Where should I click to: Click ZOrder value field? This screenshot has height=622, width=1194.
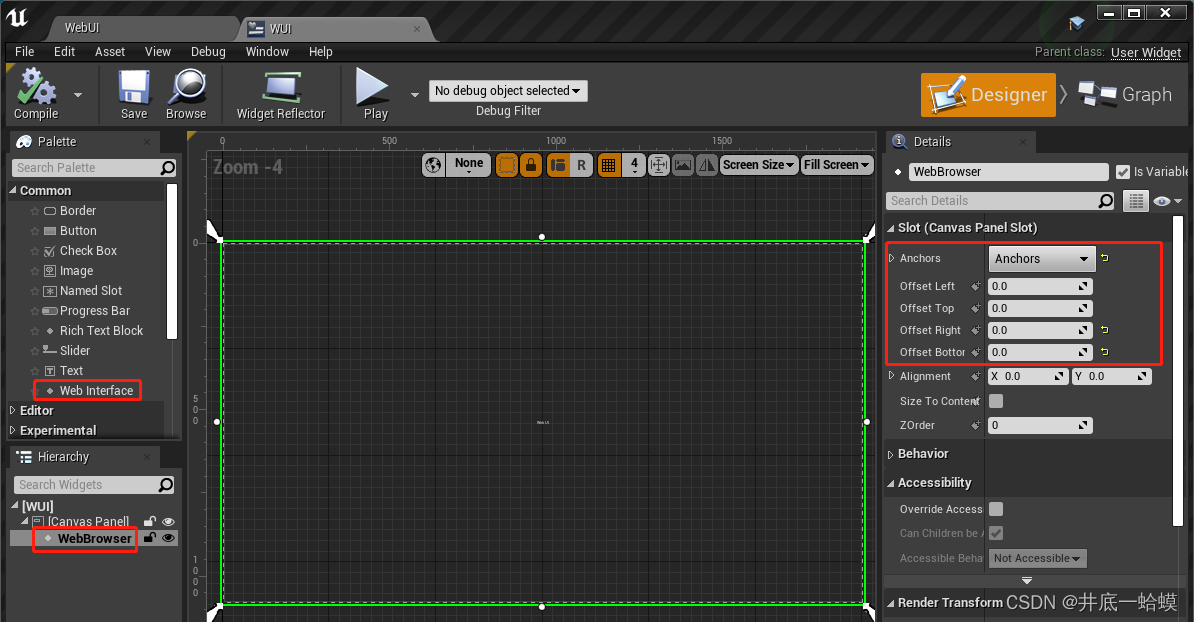click(1040, 426)
